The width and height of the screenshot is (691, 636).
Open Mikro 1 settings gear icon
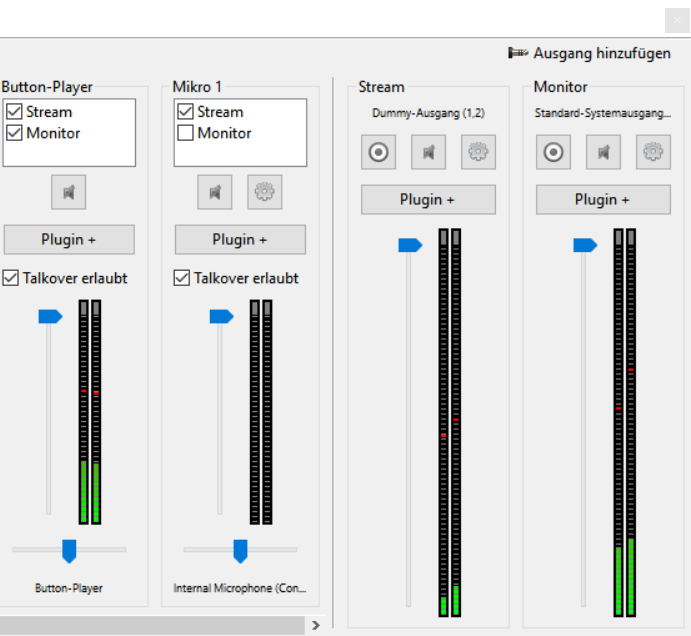point(264,192)
